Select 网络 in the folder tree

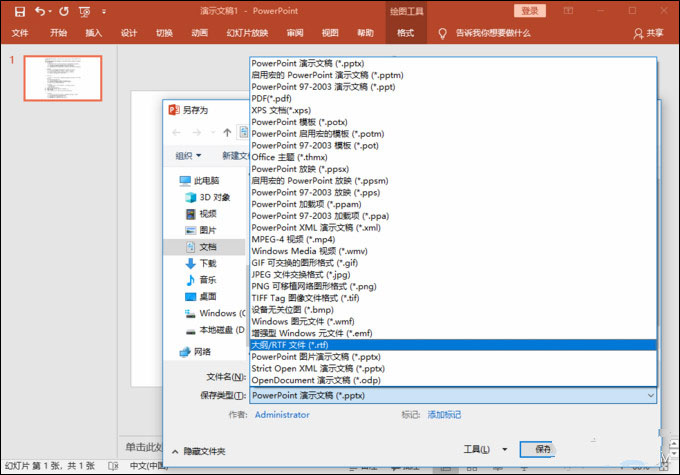click(196, 352)
